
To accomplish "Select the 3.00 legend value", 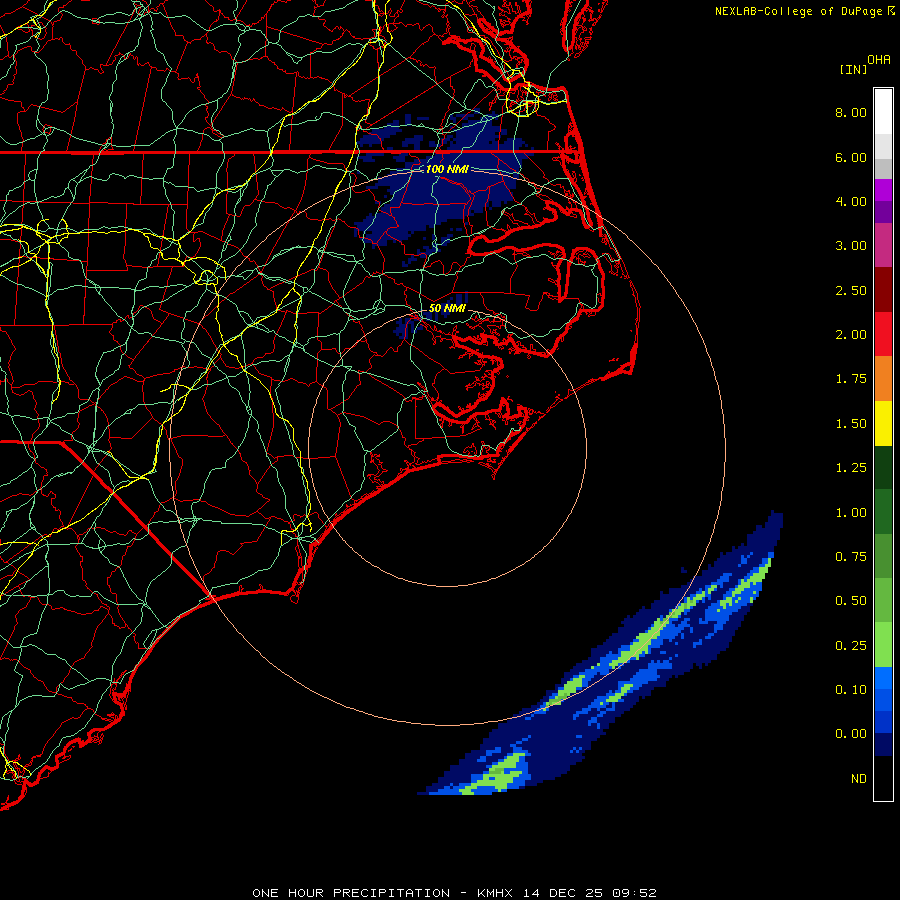I will click(851, 246).
